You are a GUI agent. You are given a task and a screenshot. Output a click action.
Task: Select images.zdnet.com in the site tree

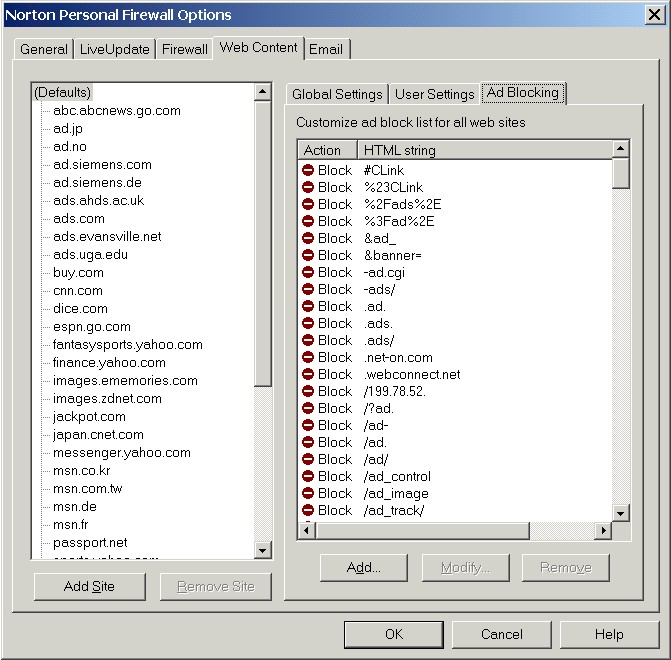[x=107, y=398]
